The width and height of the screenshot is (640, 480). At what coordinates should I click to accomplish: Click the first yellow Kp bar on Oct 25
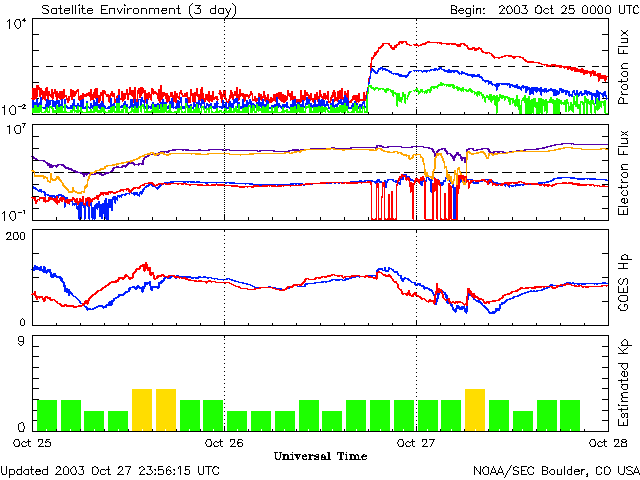(x=142, y=410)
